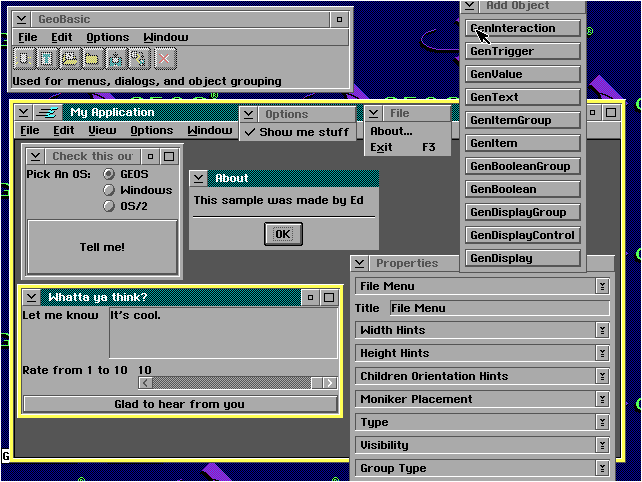Screen dimensions: 642x482
Task: Click the Title field containing File Menu
Action: click(x=498, y=308)
